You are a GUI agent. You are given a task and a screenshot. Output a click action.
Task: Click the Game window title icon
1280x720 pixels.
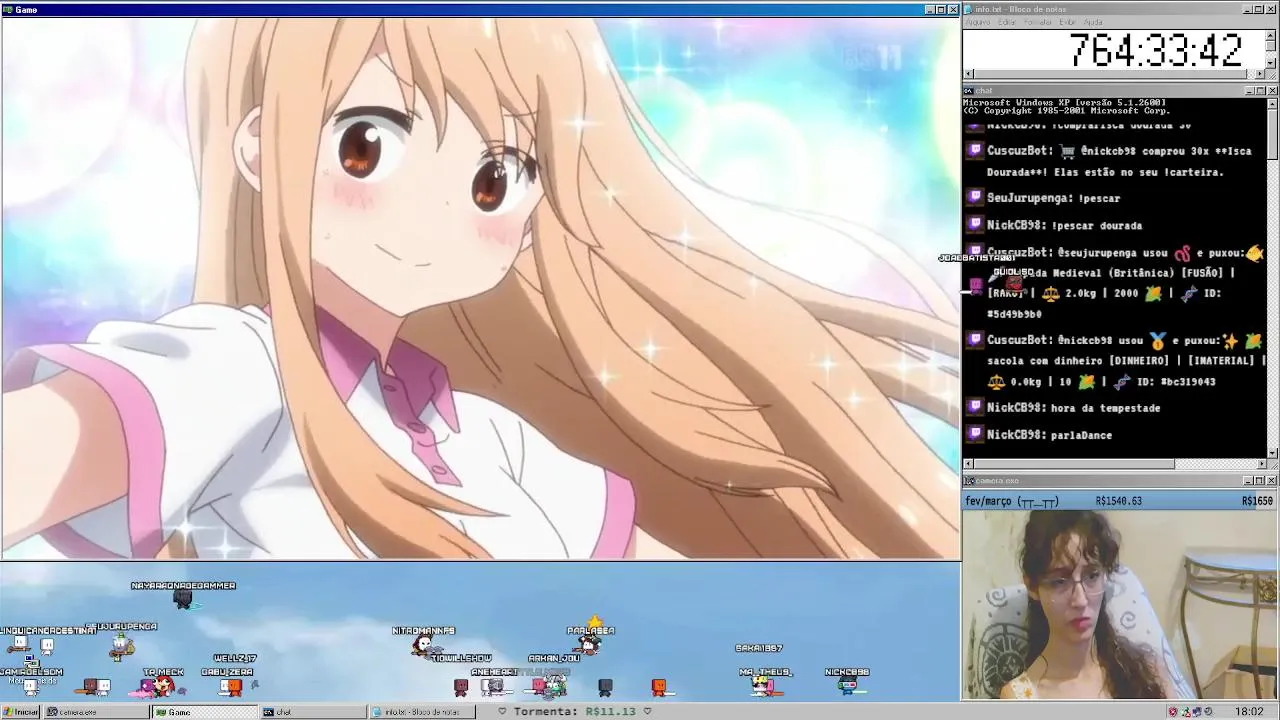coord(8,10)
